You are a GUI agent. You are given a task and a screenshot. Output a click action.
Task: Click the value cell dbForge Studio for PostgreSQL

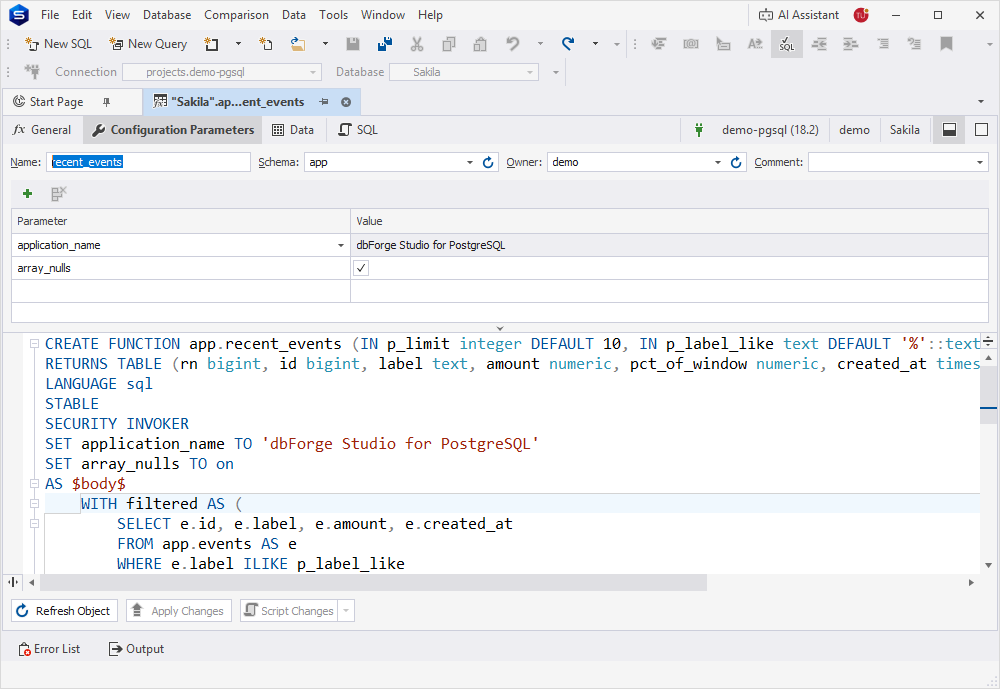670,246
